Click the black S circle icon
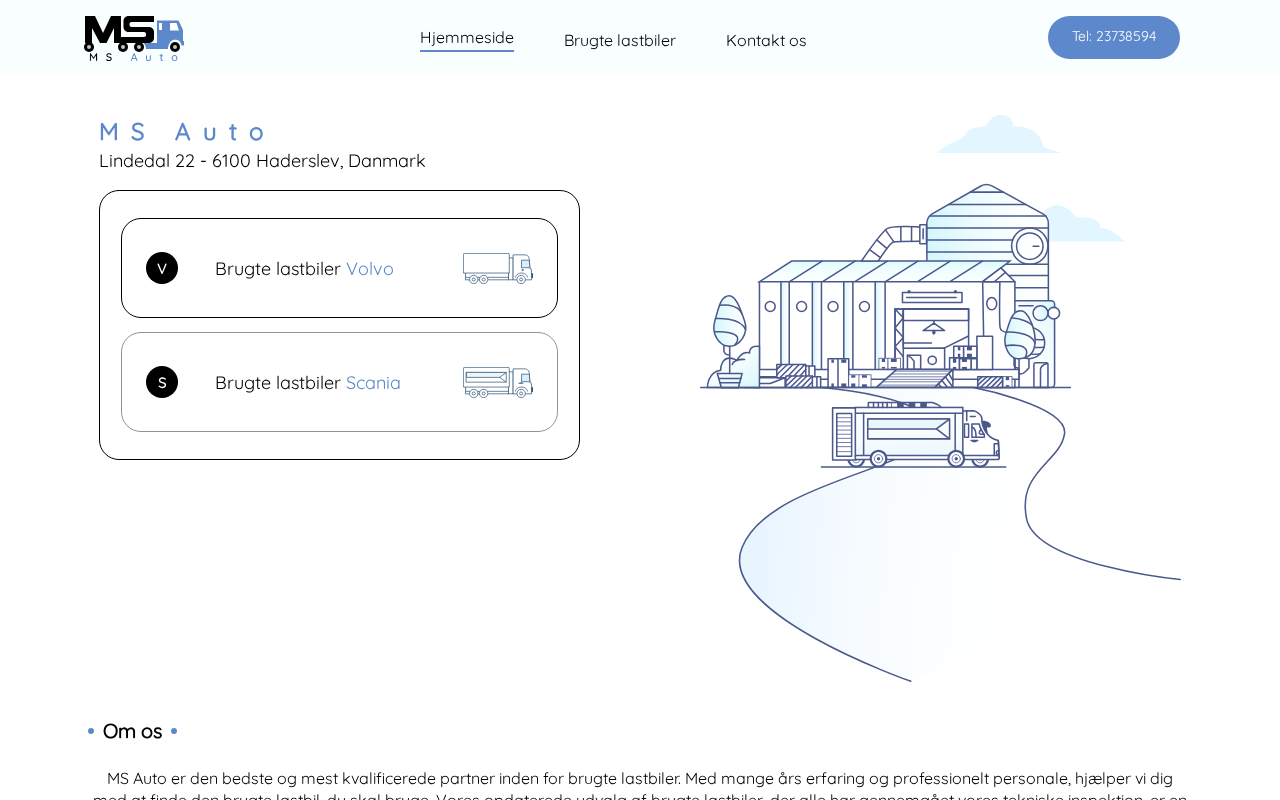The image size is (1280, 800). tap(162, 382)
